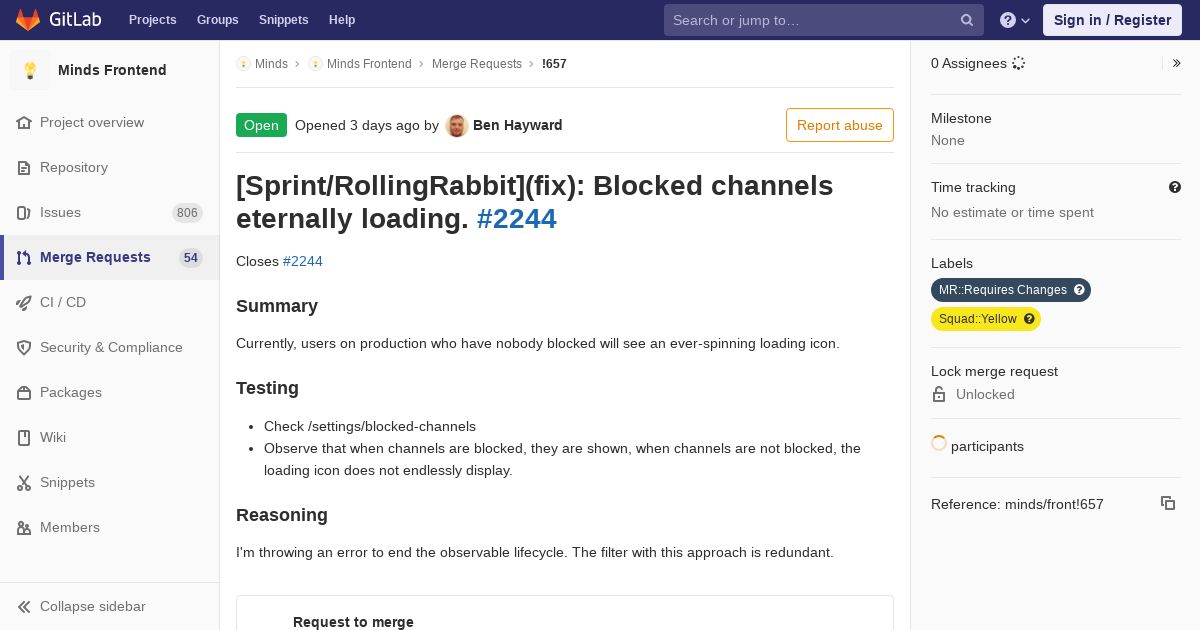1200x630 pixels.
Task: Click the Unlocked padlock icon
Action: click(x=939, y=394)
